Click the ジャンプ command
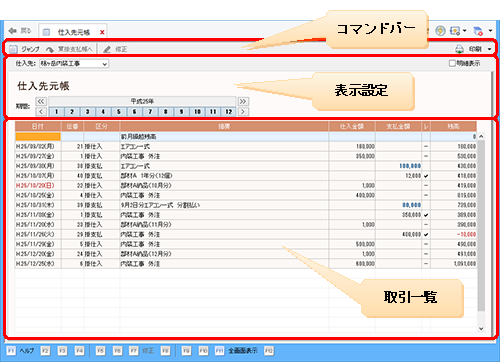The image size is (500, 362). [x=24, y=49]
